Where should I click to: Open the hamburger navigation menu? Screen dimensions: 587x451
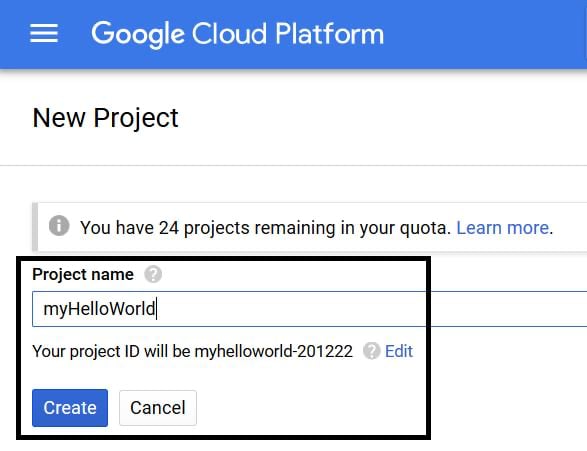44,33
